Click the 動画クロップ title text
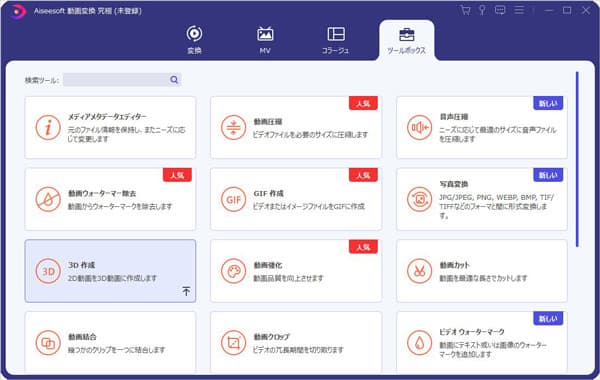This screenshot has width=600, height=380. coord(272,337)
